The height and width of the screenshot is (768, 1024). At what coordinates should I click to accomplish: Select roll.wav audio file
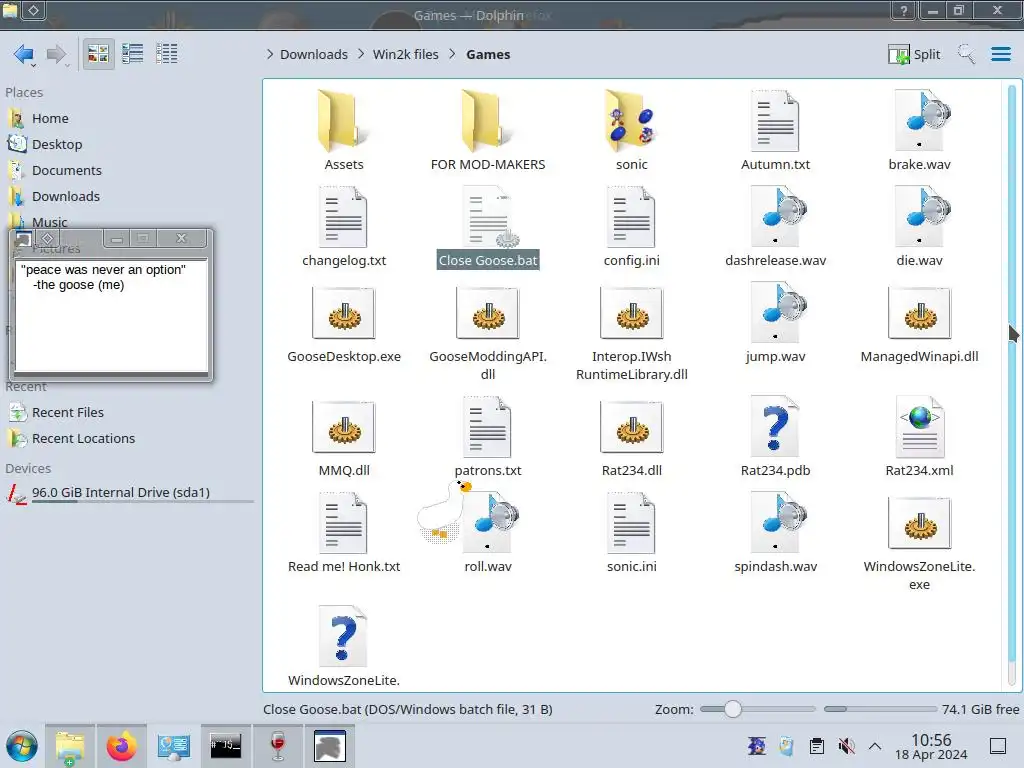coord(488,533)
